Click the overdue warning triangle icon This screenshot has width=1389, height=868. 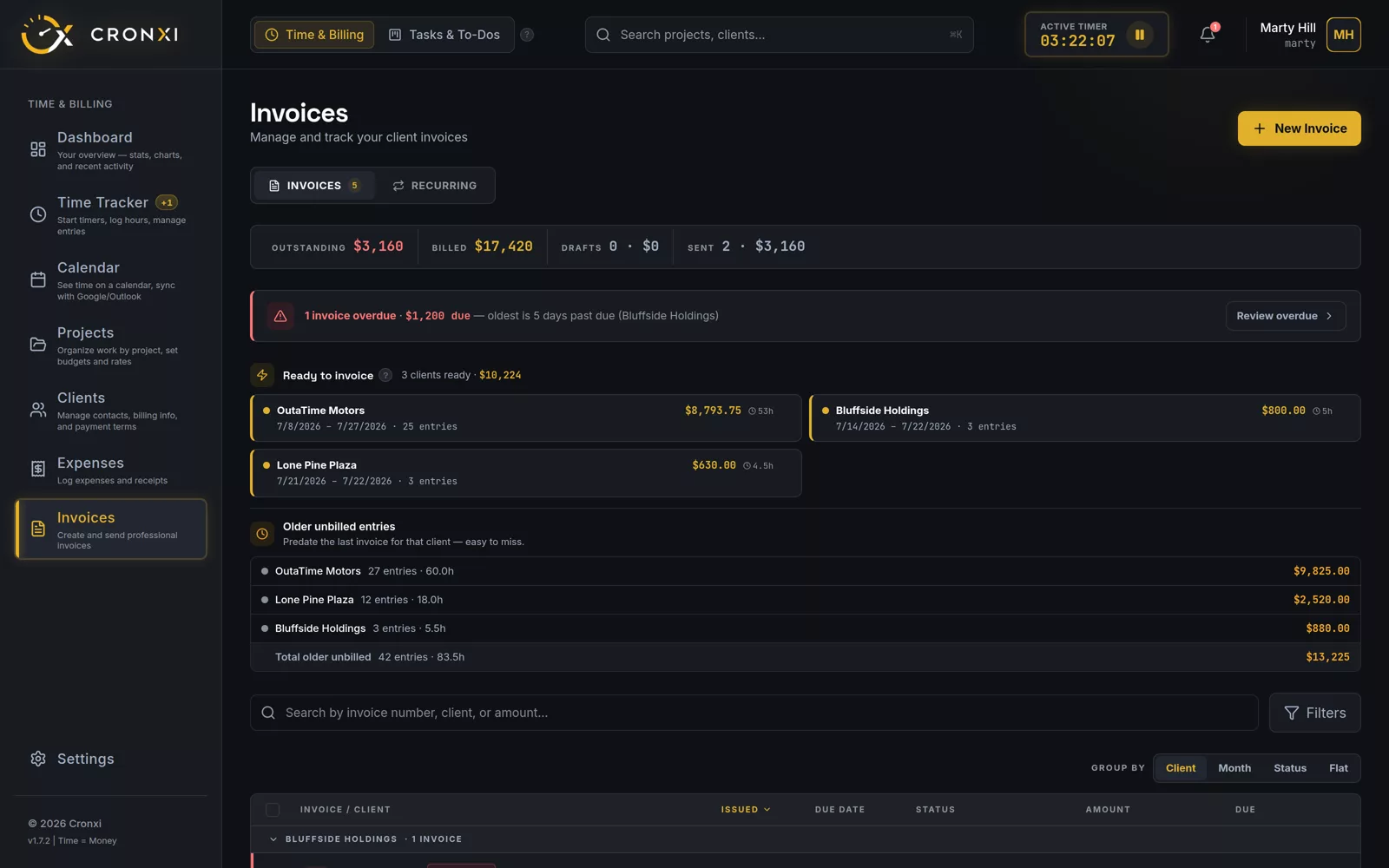coord(280,316)
